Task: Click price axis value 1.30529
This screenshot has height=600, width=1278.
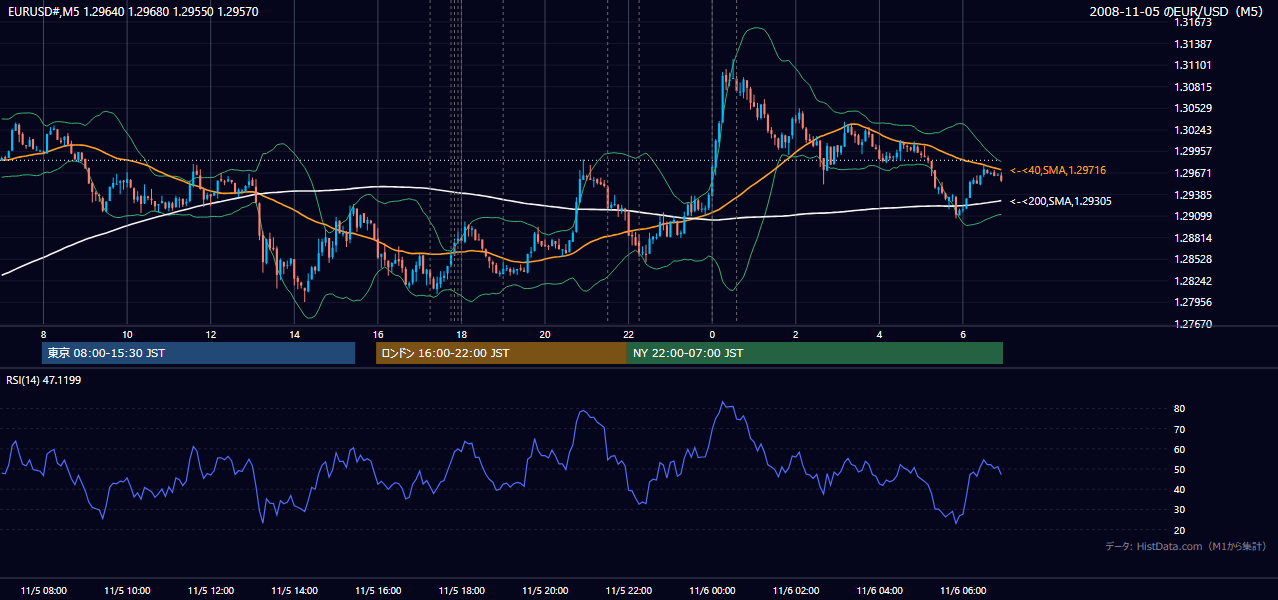Action: pos(1195,108)
